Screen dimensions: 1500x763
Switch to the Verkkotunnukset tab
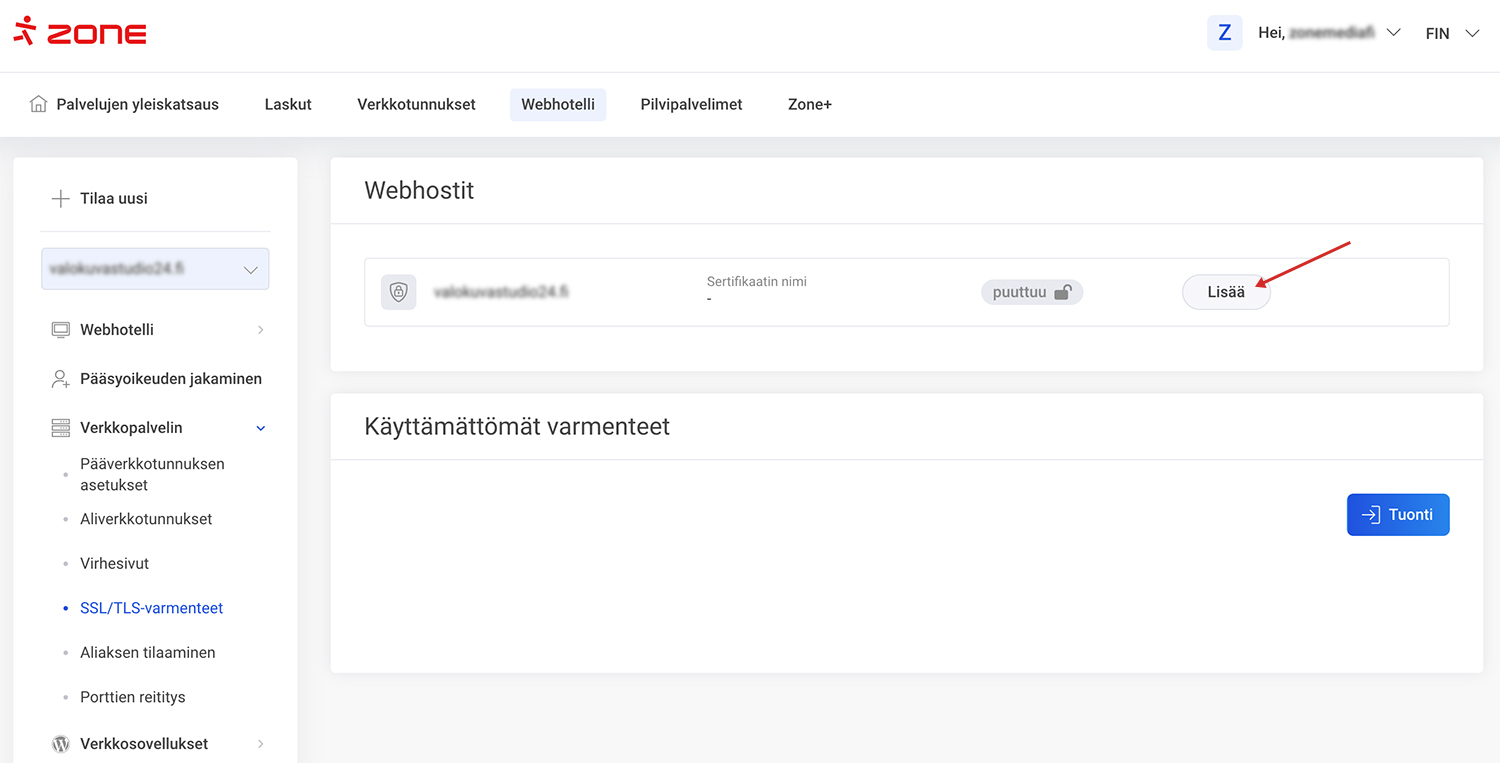tap(416, 104)
